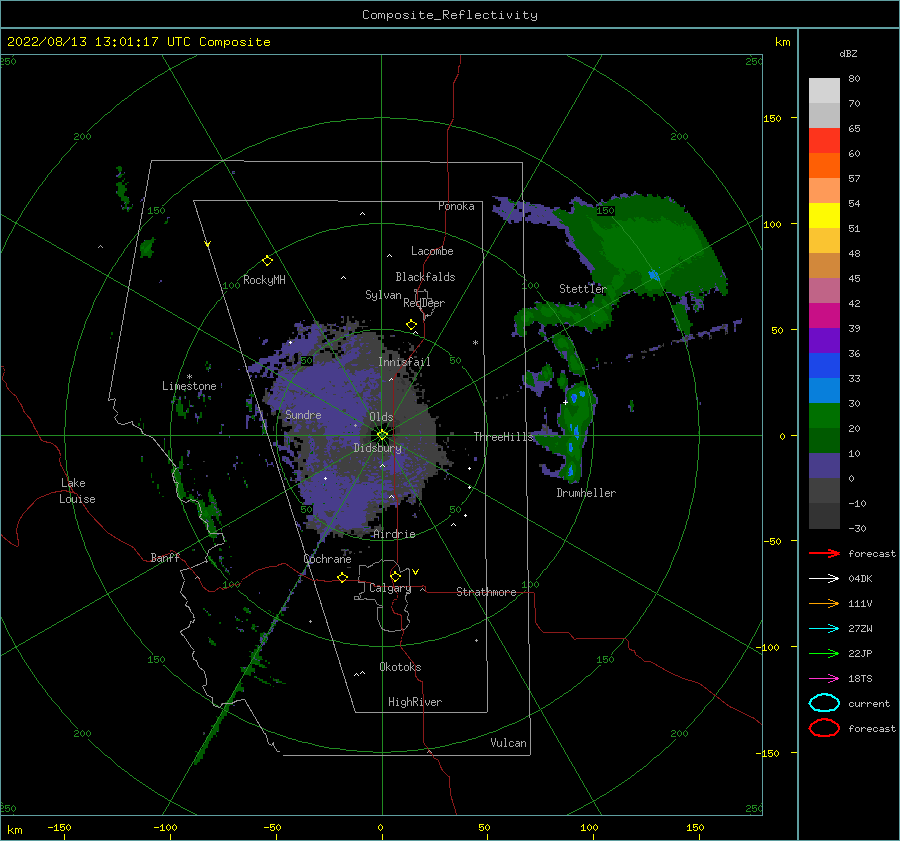Click the slate blue swatch above 0 dBZ
This screenshot has width=900, height=841.
pos(824,466)
